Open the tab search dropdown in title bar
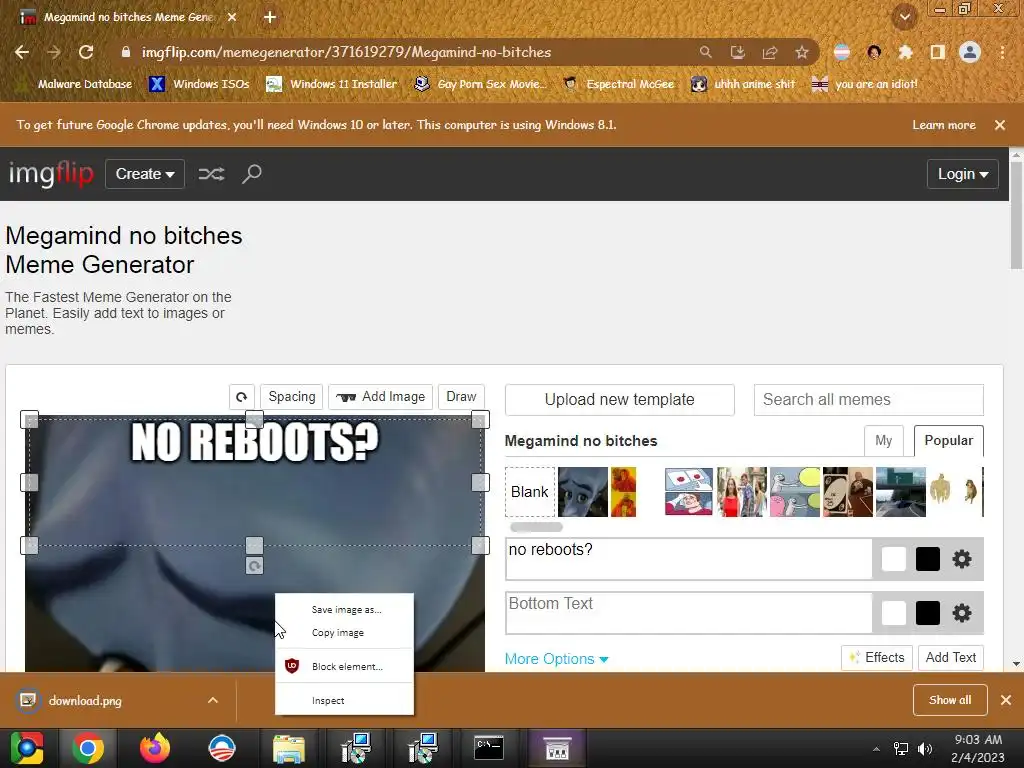The width and height of the screenshot is (1024, 768). point(904,17)
